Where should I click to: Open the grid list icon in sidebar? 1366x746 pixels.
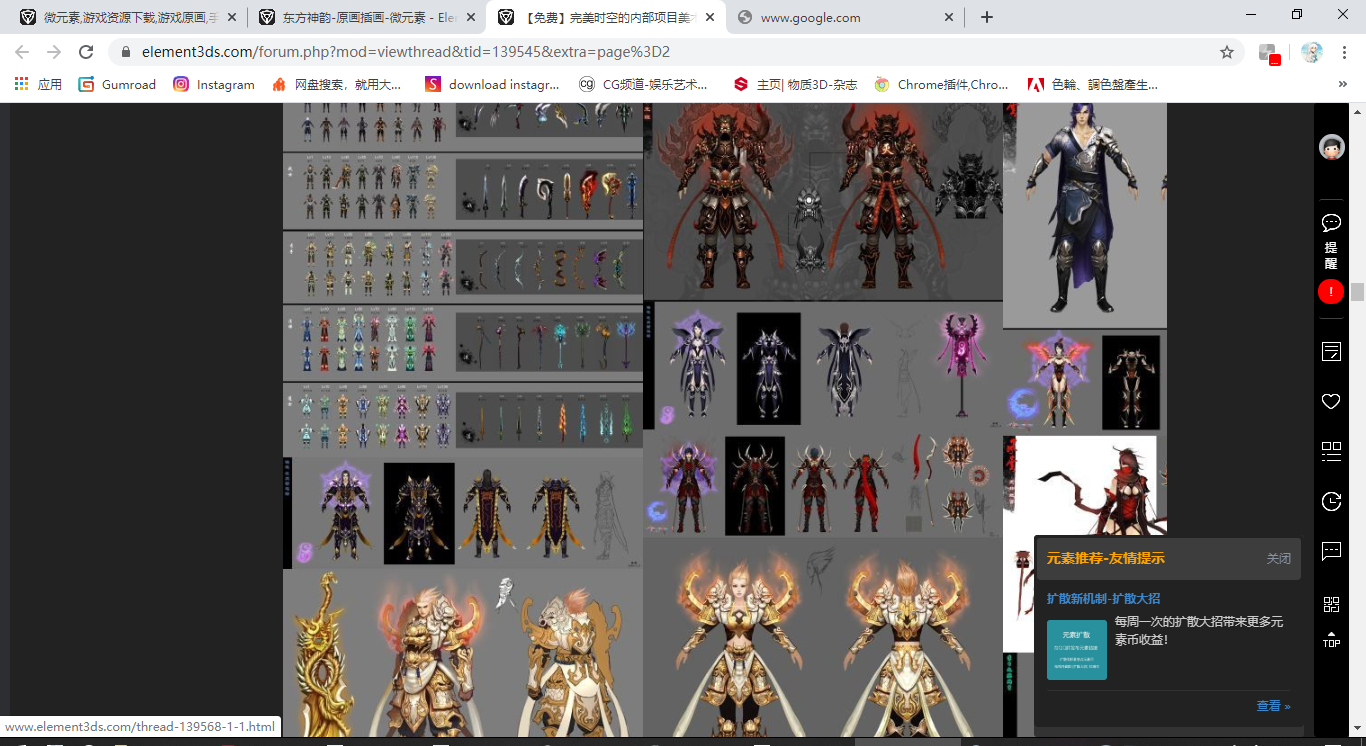click(x=1331, y=451)
